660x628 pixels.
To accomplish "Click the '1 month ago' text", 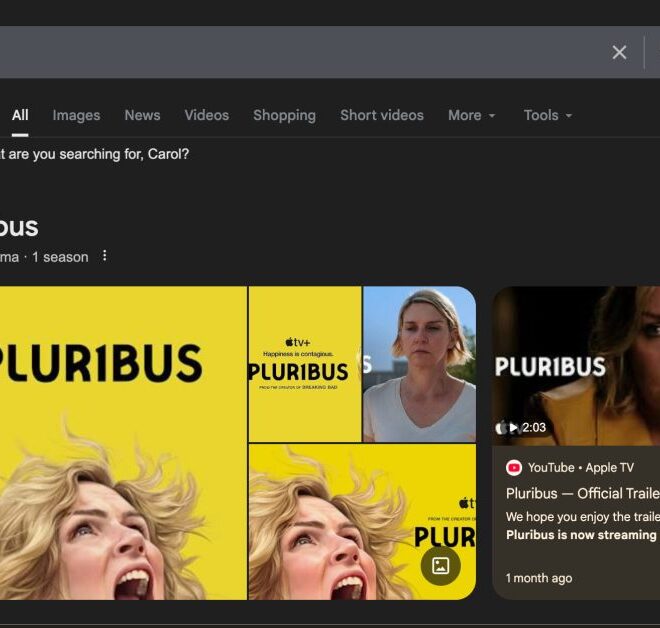I will click(539, 578).
